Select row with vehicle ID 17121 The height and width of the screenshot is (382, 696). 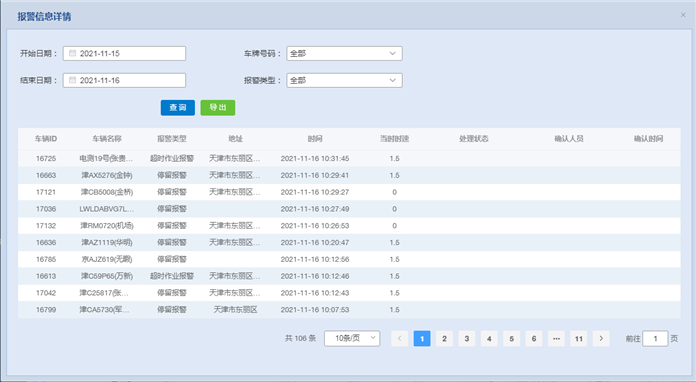point(349,192)
